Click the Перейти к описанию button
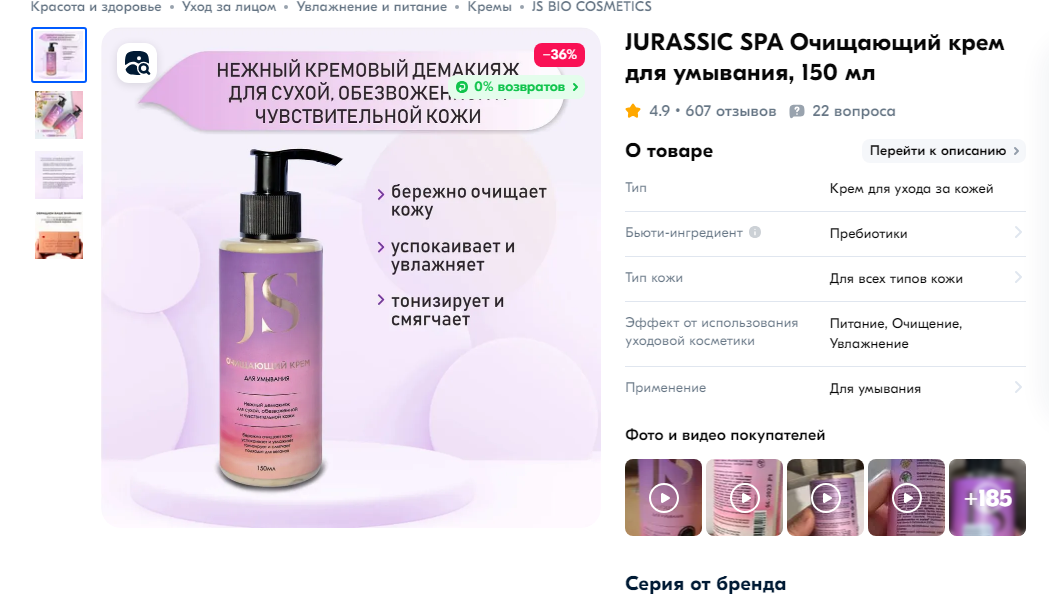1049x608 pixels. (x=944, y=151)
